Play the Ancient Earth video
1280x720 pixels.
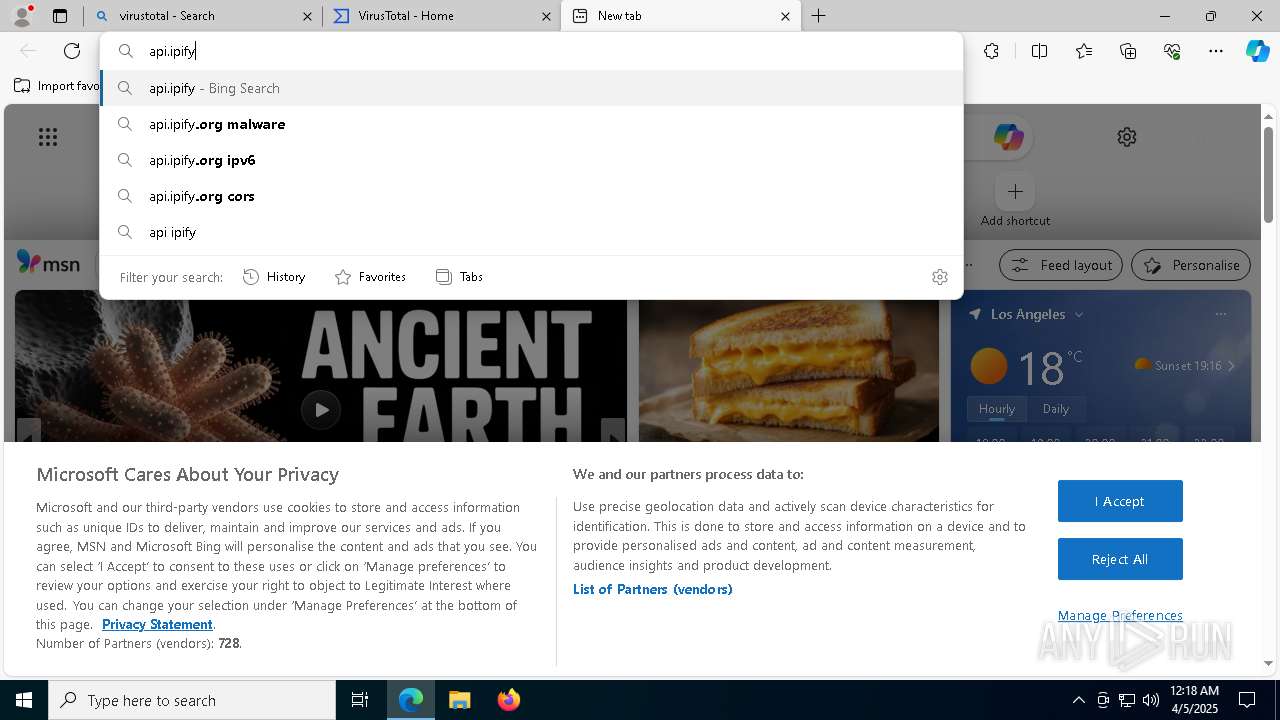[x=321, y=409]
